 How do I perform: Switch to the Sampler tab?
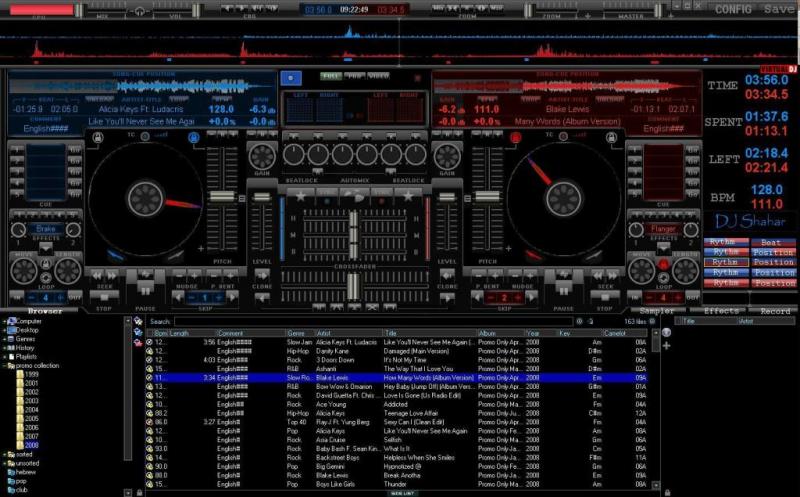coord(657,311)
